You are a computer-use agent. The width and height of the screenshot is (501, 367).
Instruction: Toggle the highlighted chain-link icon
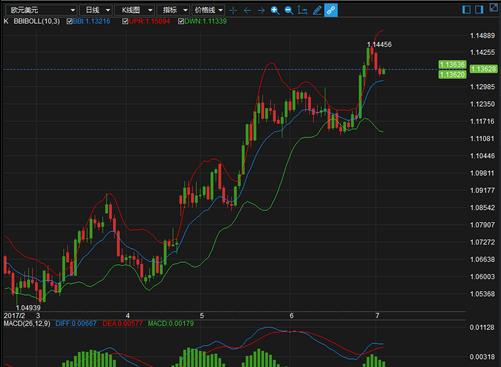[331, 10]
